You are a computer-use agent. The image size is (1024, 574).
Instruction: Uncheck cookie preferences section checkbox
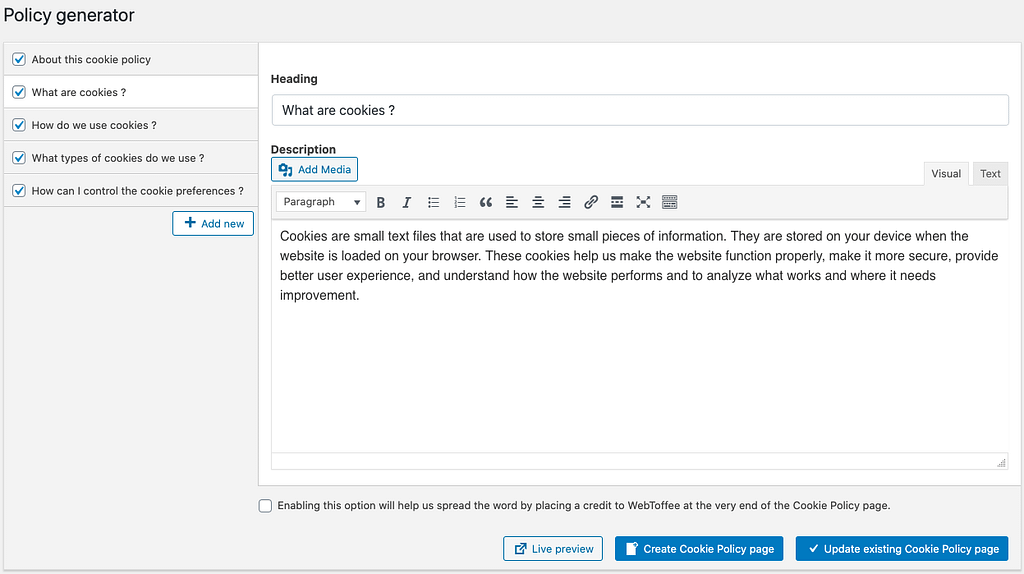click(x=19, y=191)
